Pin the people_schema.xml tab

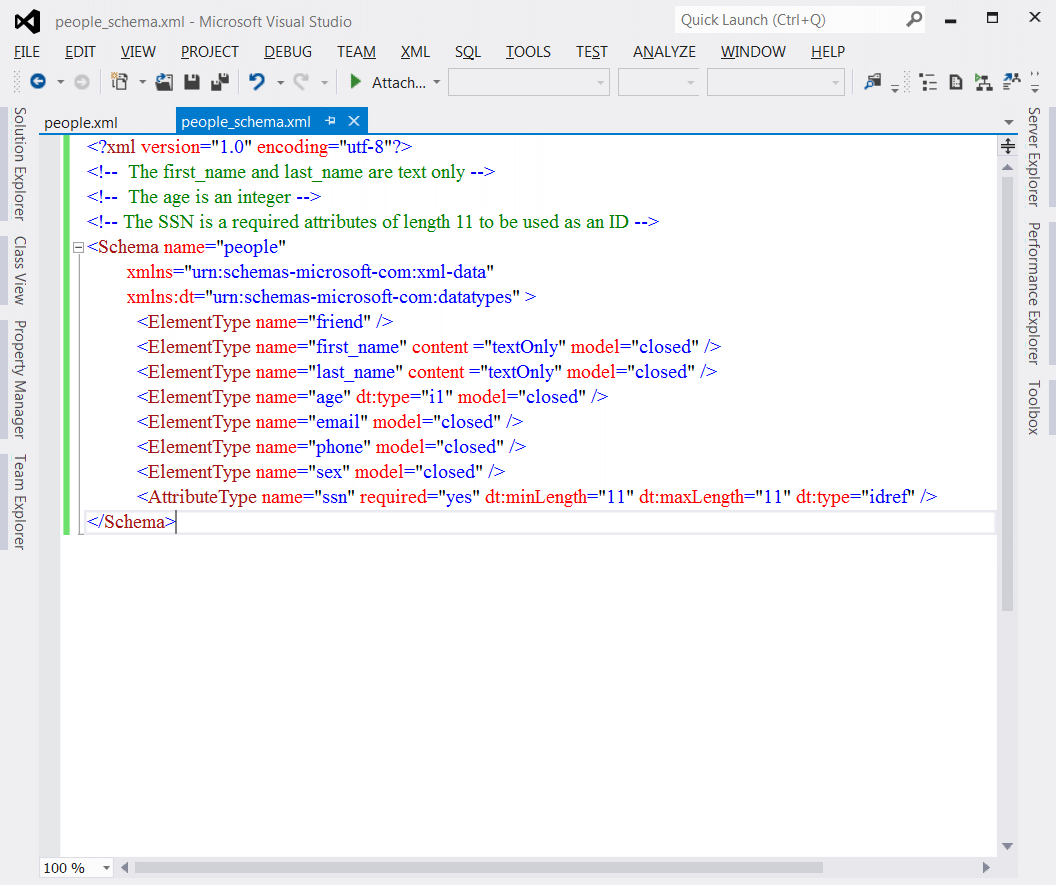[x=331, y=121]
